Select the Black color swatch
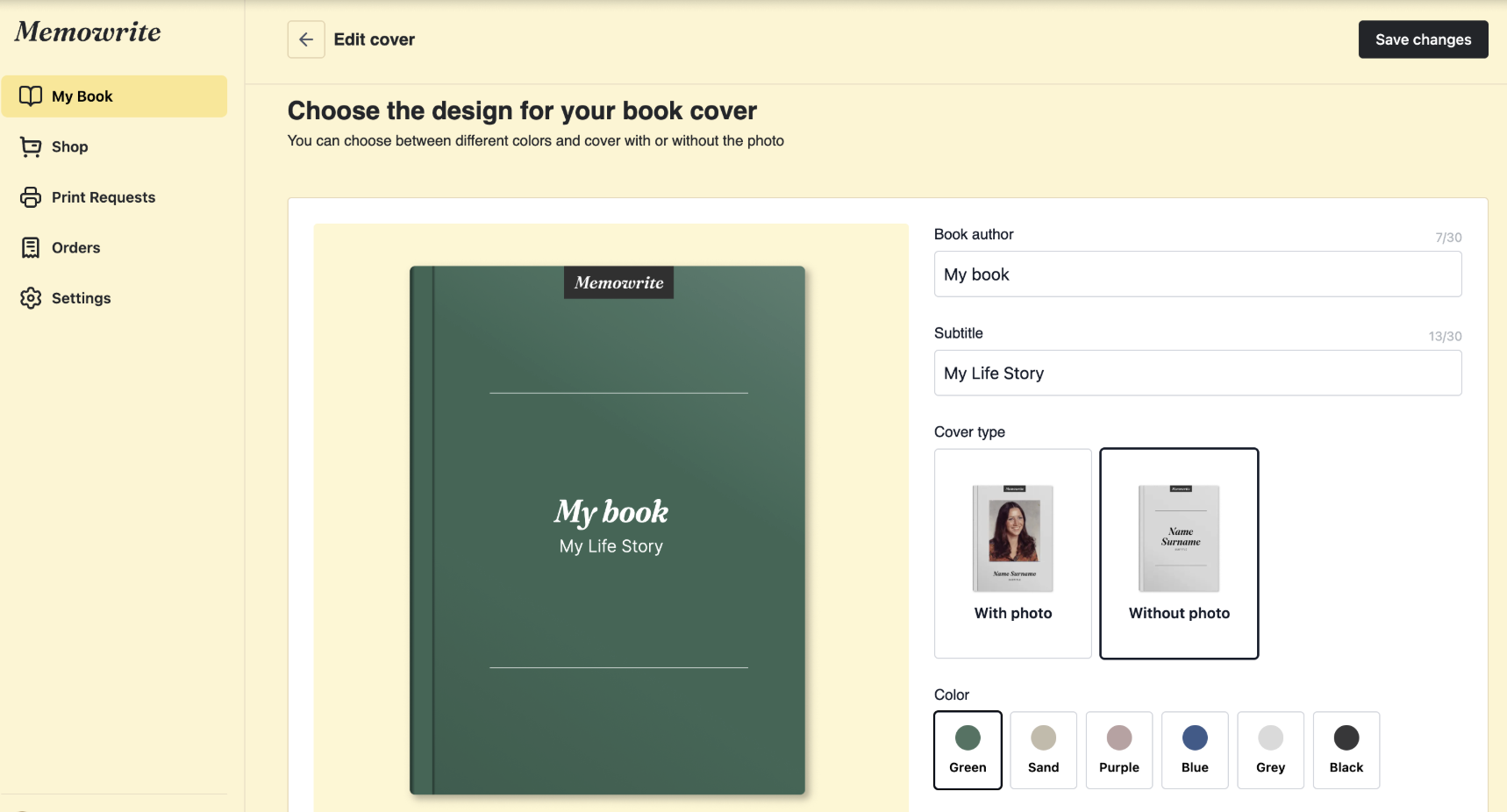 [1346, 750]
